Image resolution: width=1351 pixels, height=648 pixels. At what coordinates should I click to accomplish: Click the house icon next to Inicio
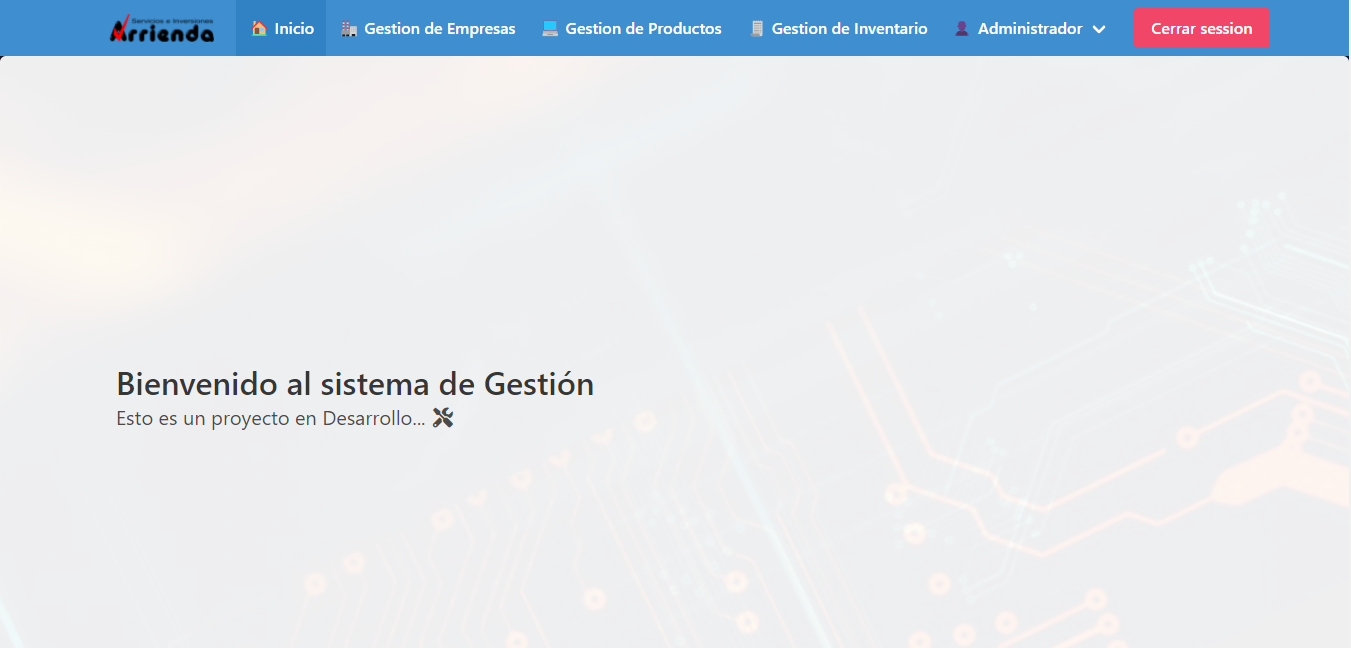[258, 28]
